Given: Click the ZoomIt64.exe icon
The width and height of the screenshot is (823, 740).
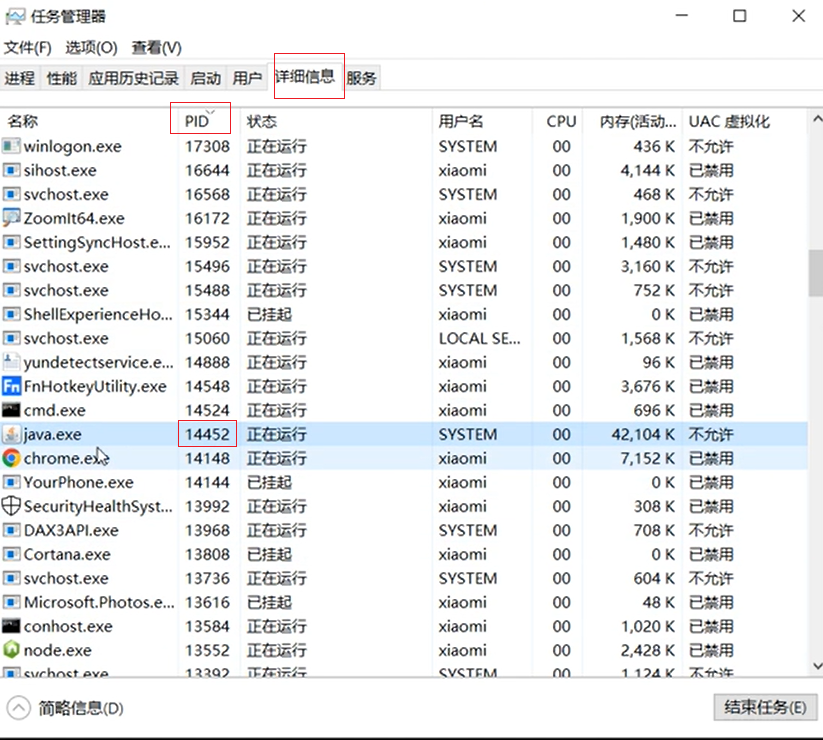Looking at the screenshot, I should (x=11, y=218).
